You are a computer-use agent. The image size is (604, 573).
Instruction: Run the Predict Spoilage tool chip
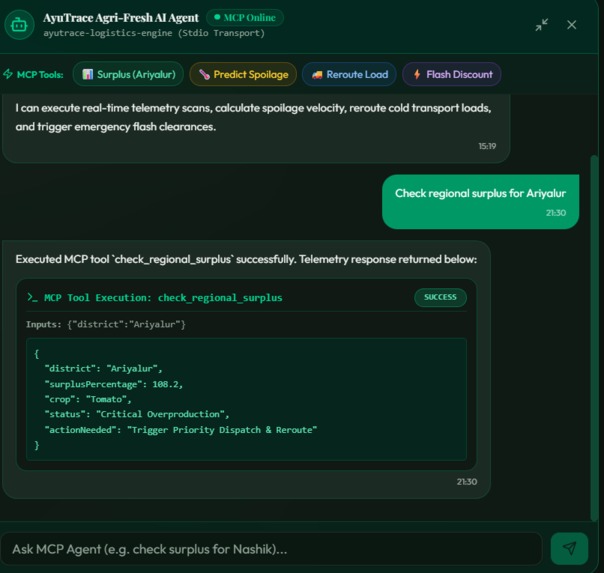click(x=243, y=74)
